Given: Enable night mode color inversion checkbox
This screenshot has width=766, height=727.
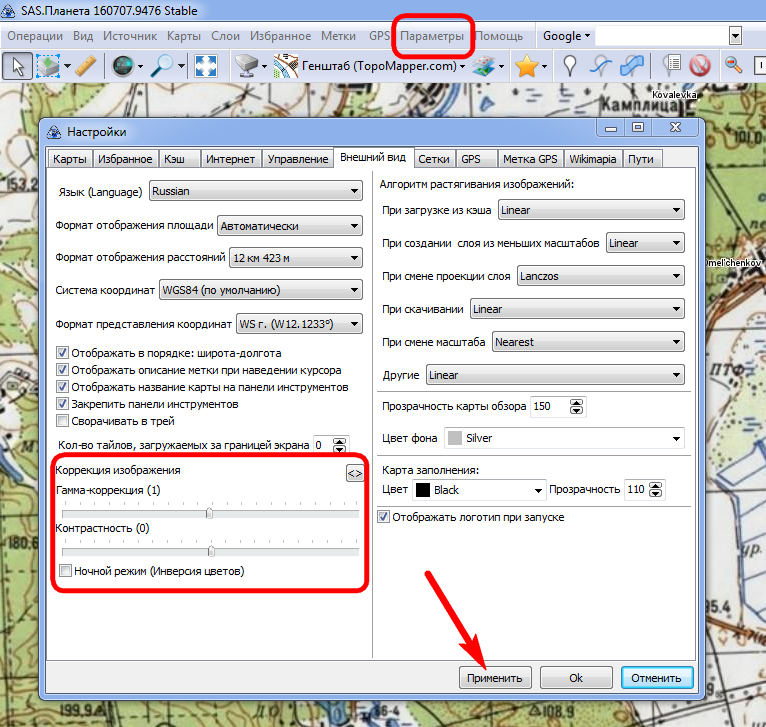Looking at the screenshot, I should point(66,571).
